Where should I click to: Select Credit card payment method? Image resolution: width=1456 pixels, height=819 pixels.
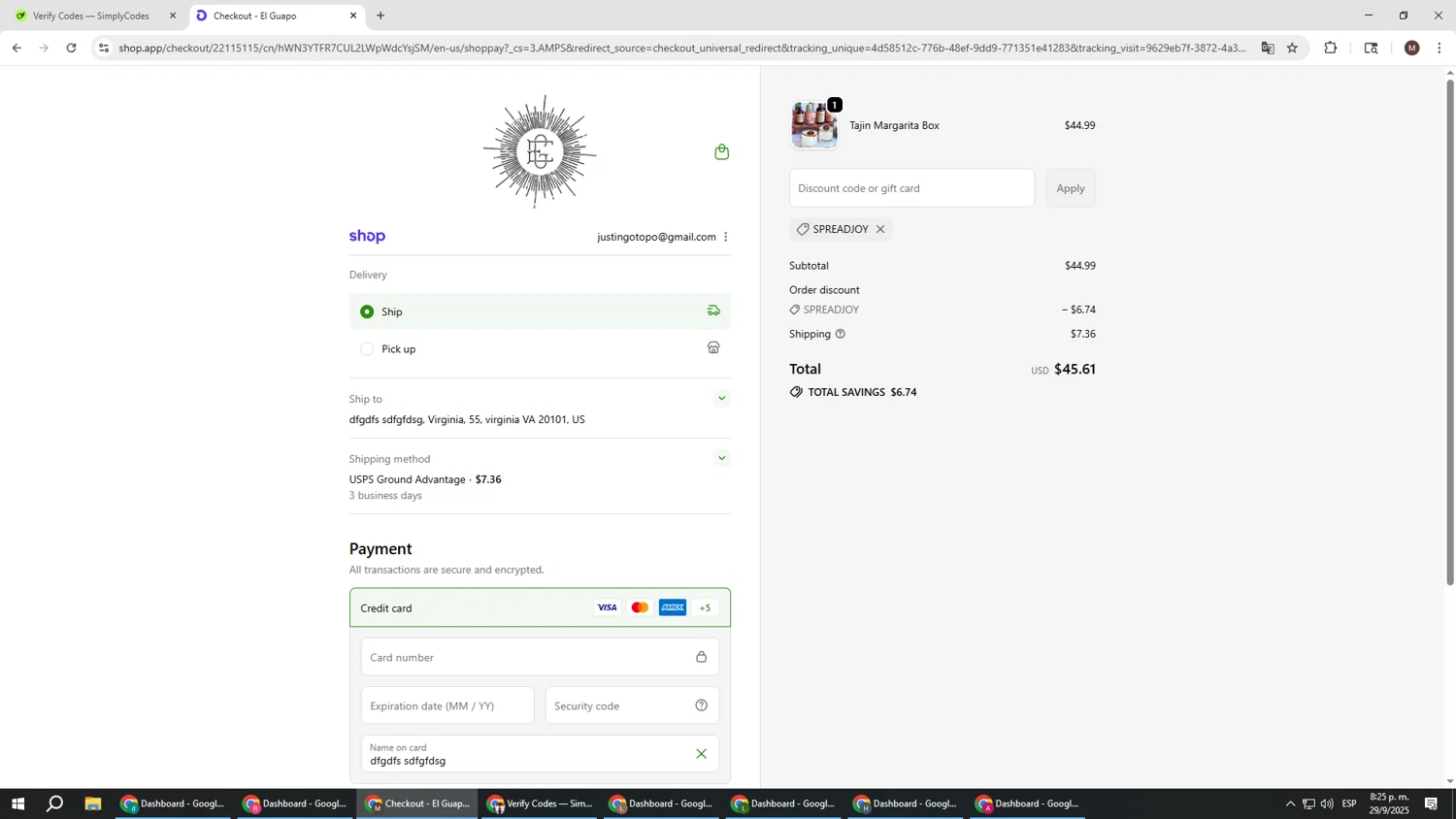point(540,607)
